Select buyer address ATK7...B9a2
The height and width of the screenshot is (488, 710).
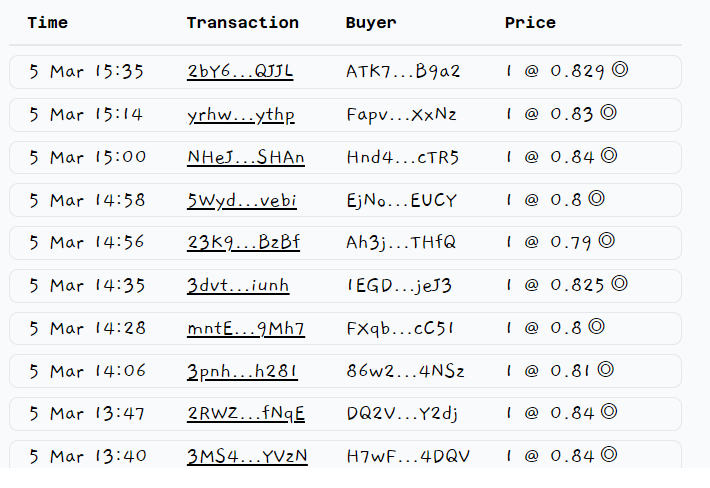[403, 72]
